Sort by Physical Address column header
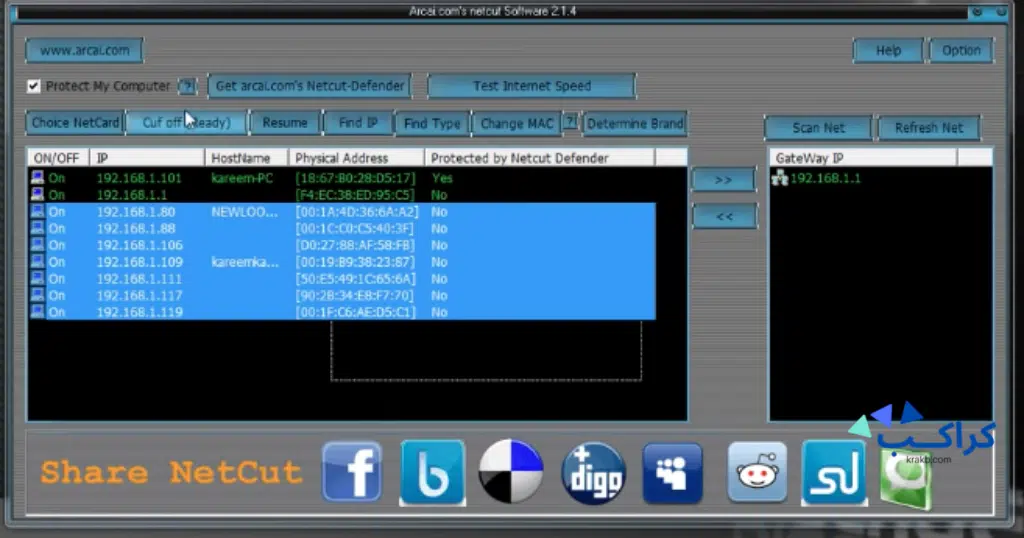1024x538 pixels. coord(357,158)
